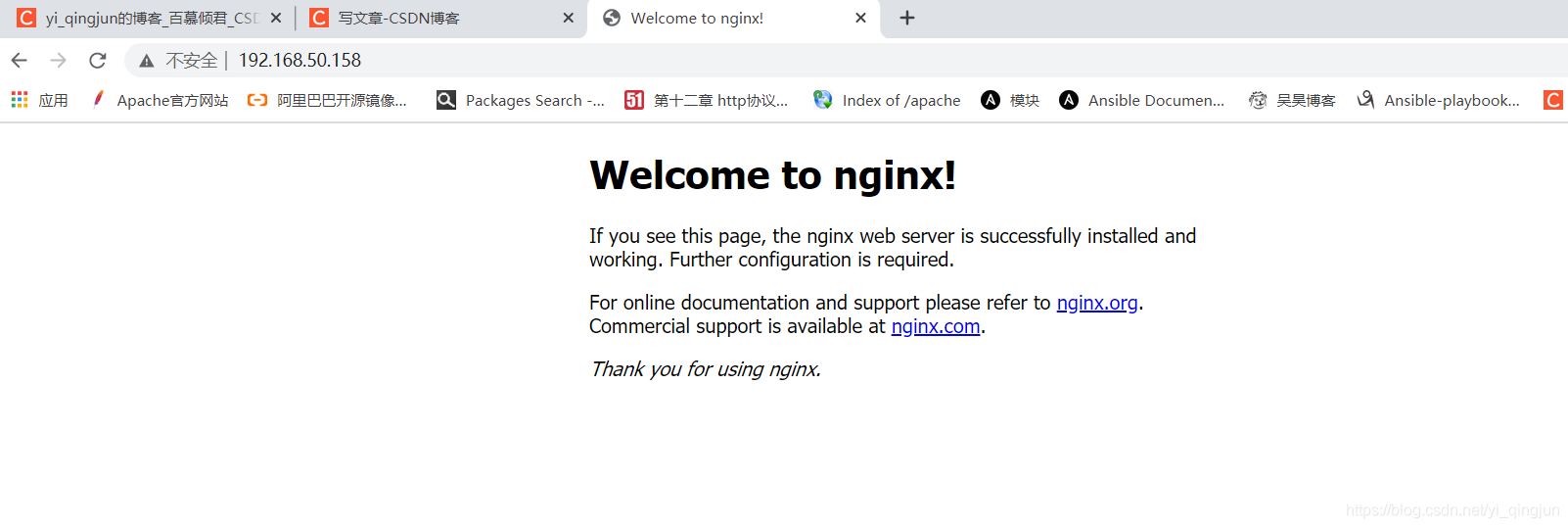Open the 第十二章 http协议 bookmark

706,100
